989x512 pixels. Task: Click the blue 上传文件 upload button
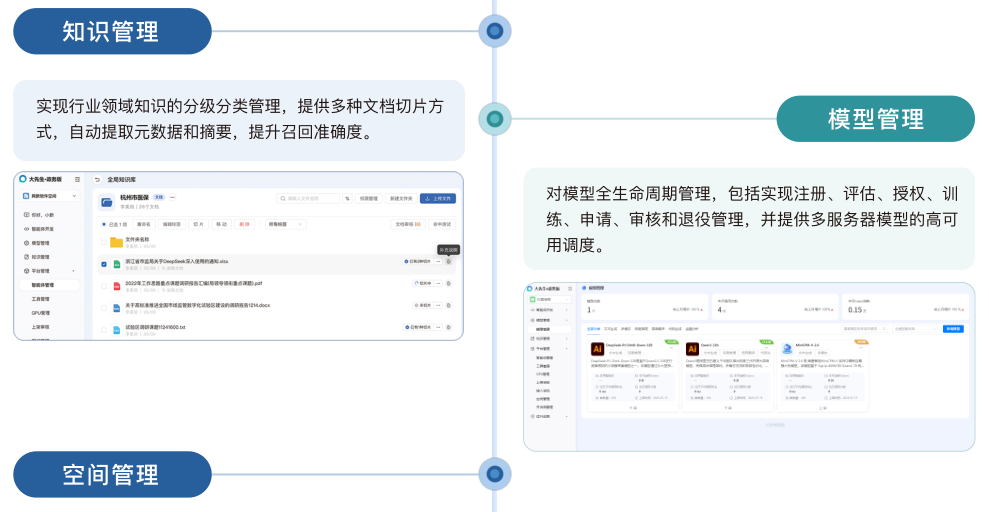click(x=438, y=198)
